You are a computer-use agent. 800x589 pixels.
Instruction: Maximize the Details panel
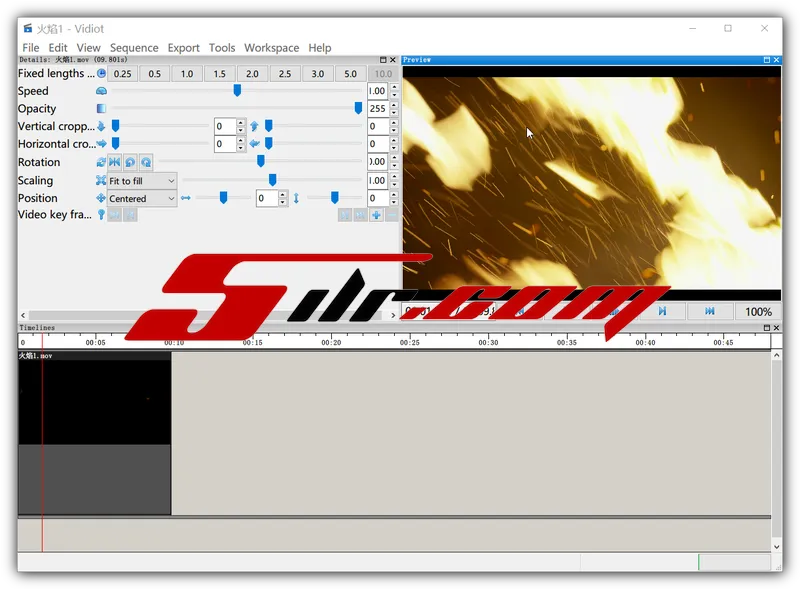pyautogui.click(x=383, y=60)
